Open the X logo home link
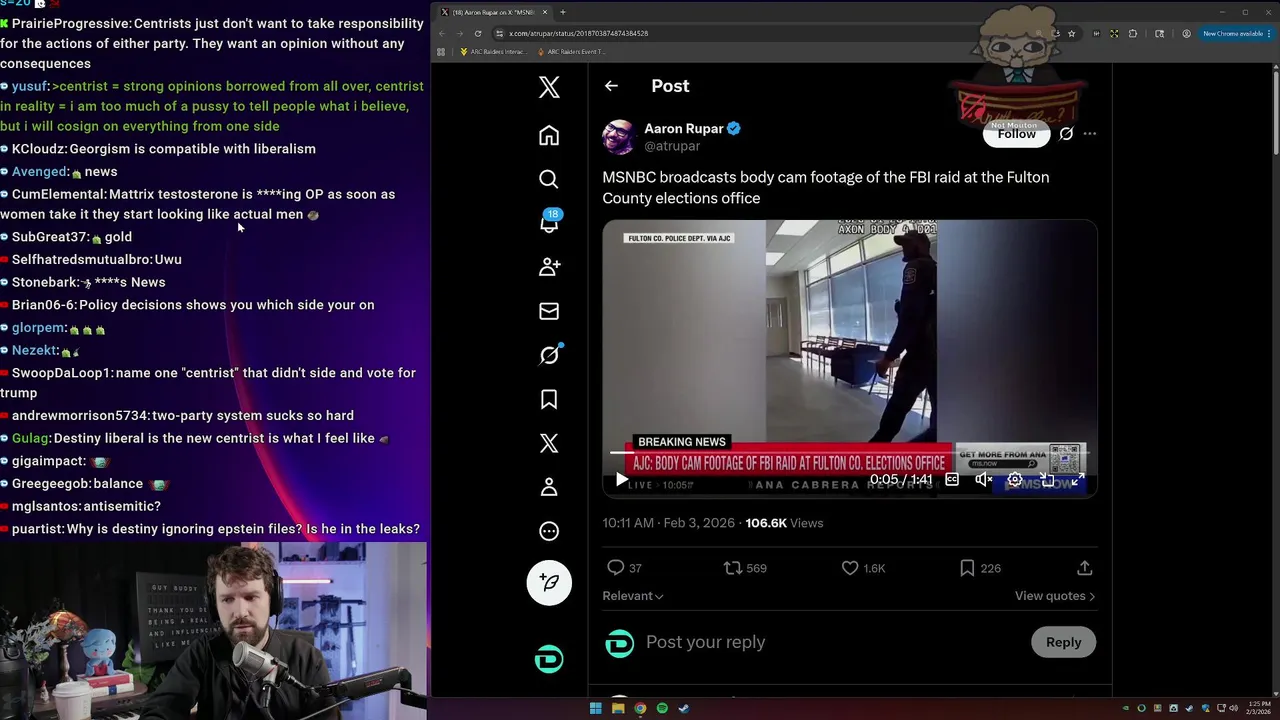The height and width of the screenshot is (720, 1280). pos(549,87)
